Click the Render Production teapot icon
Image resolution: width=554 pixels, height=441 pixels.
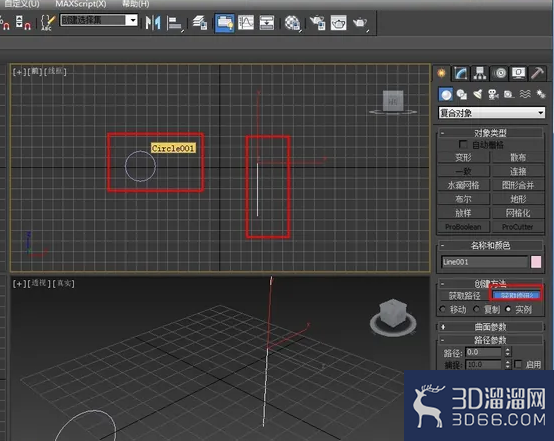(360, 23)
